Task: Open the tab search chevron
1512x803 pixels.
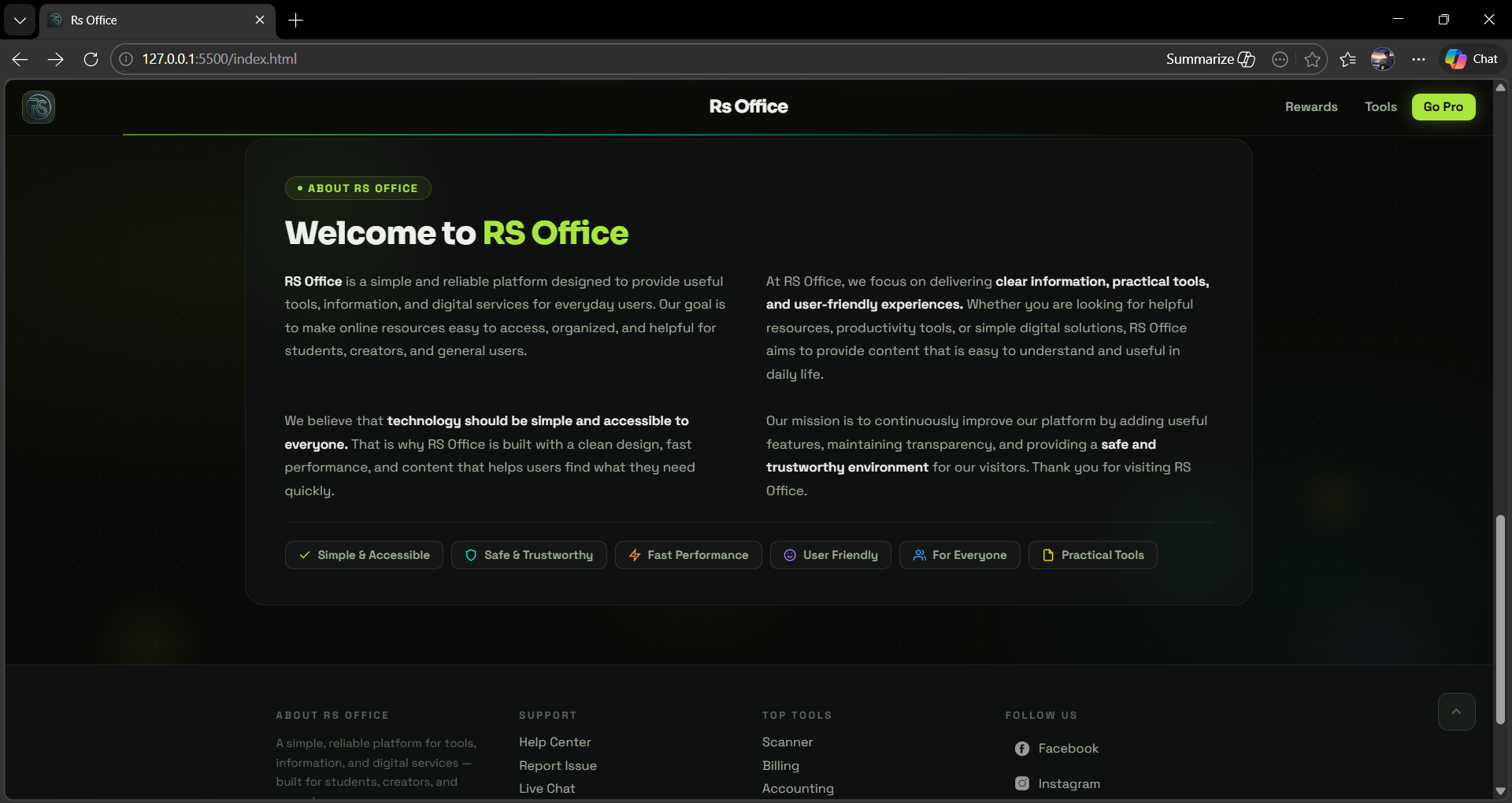Action: tap(20, 20)
